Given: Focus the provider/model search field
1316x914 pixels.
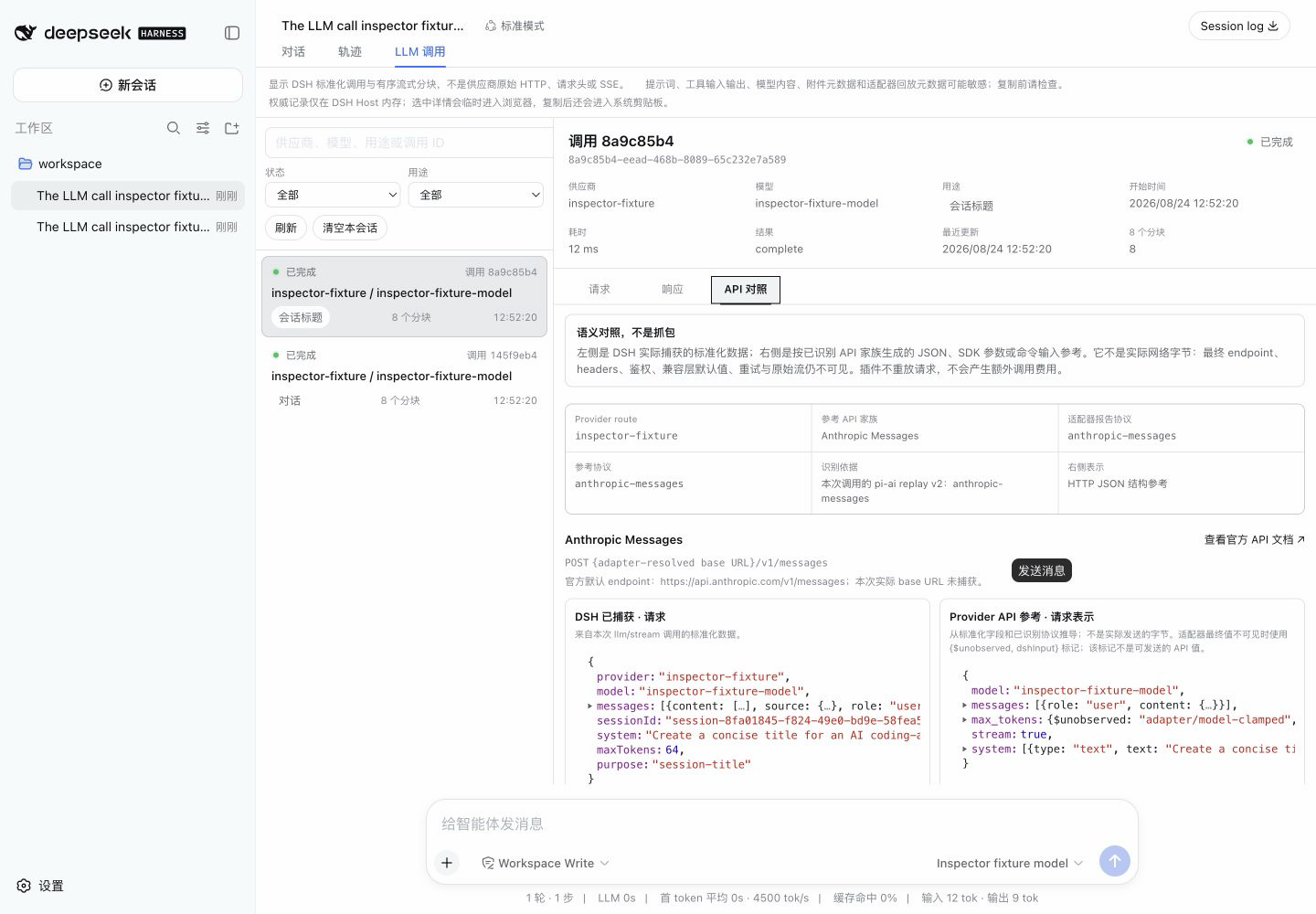Looking at the screenshot, I should click(409, 143).
